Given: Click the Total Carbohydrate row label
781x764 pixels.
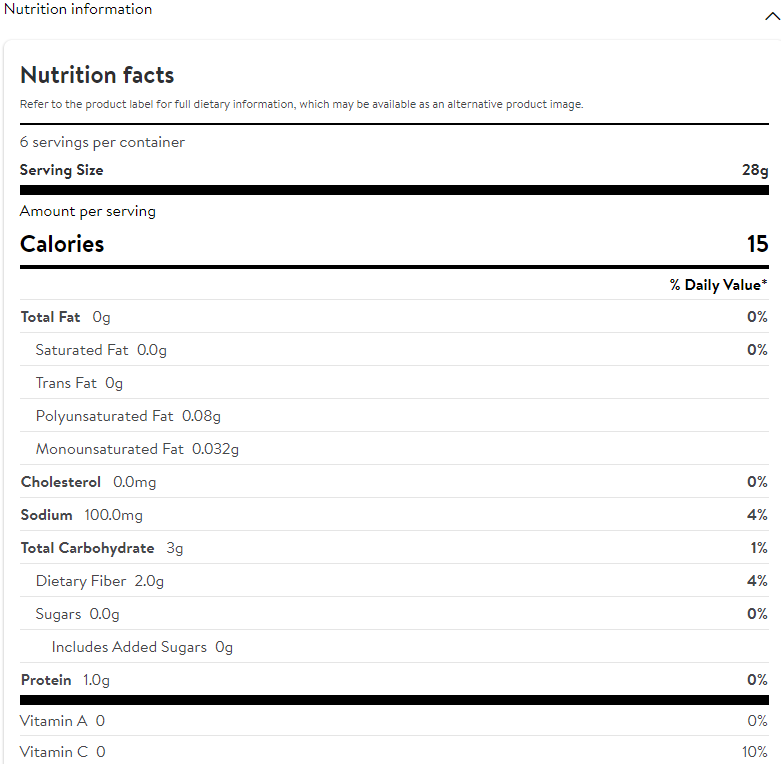Looking at the screenshot, I should [x=88, y=548].
